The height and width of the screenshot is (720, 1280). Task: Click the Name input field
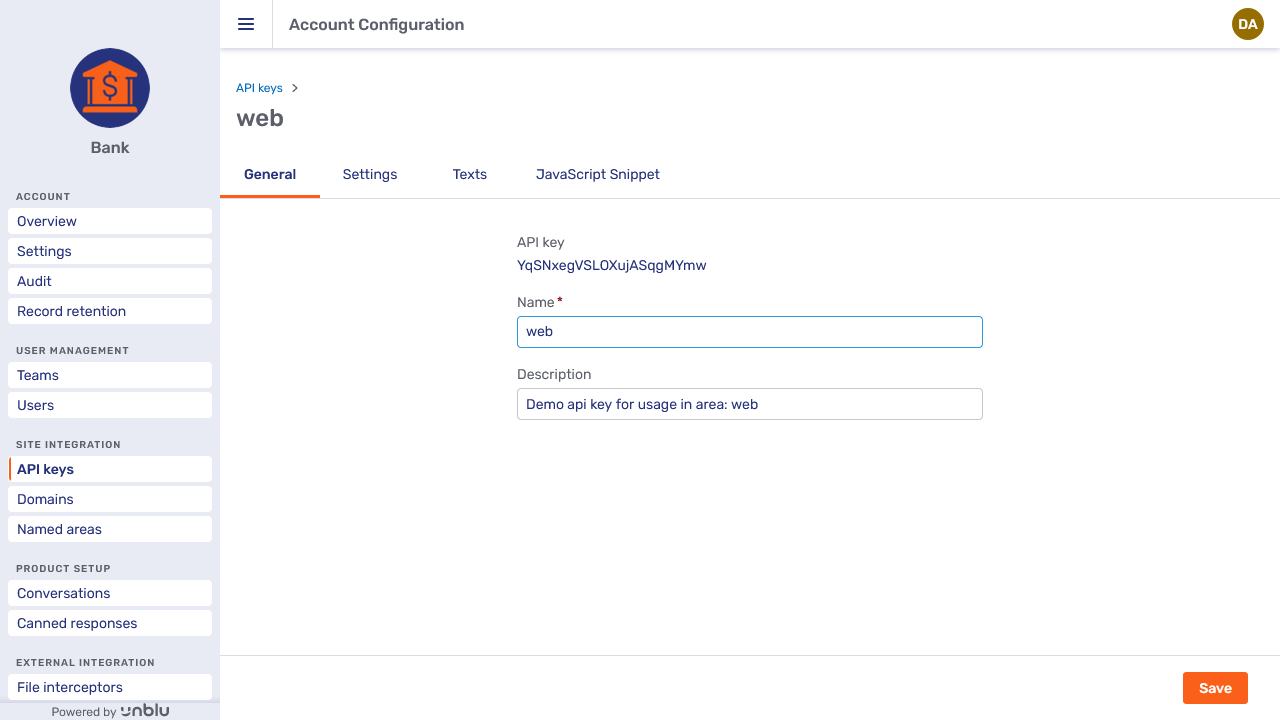[x=749, y=332]
